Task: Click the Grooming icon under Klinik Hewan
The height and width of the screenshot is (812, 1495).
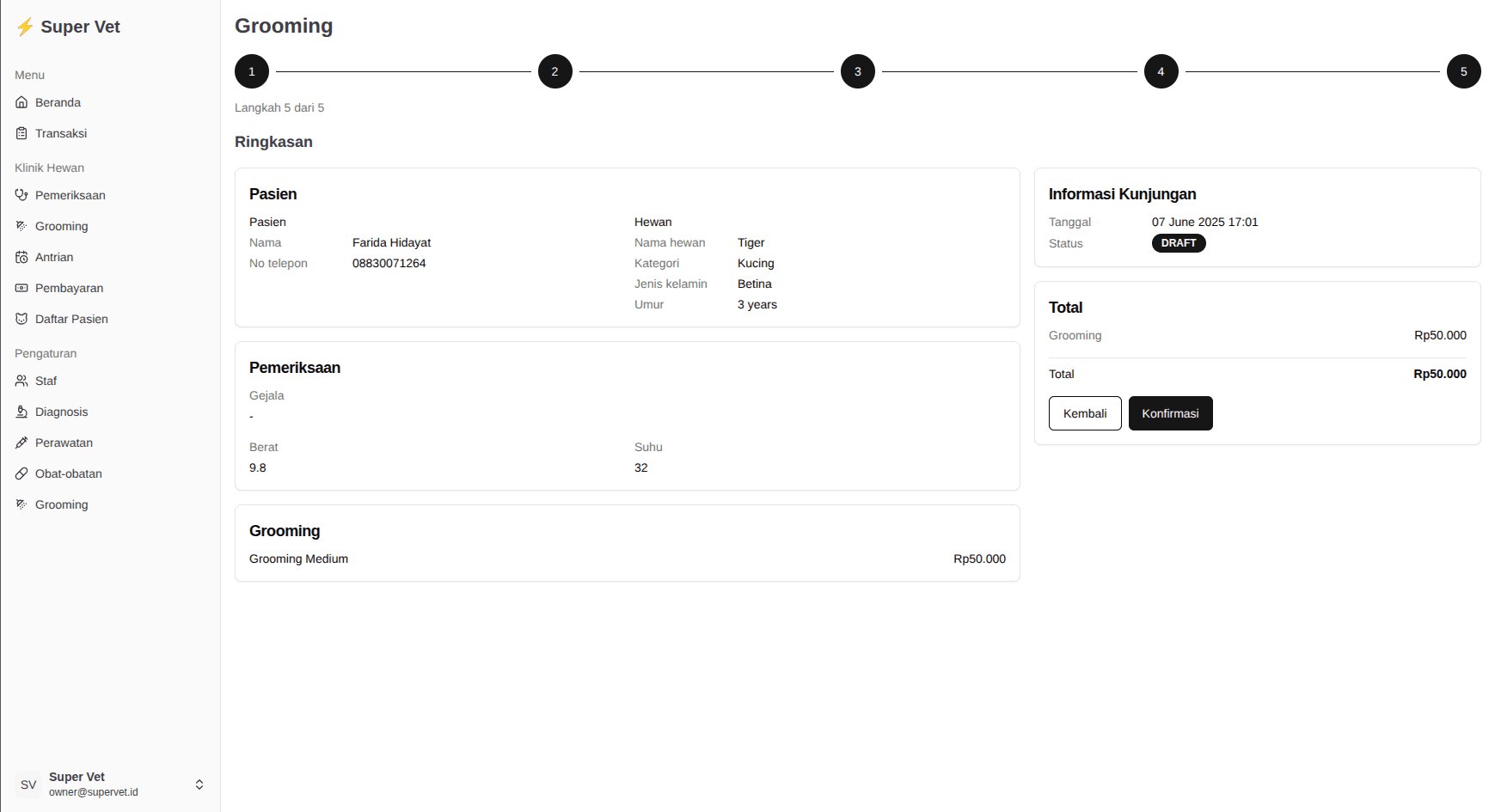Action: (21, 226)
